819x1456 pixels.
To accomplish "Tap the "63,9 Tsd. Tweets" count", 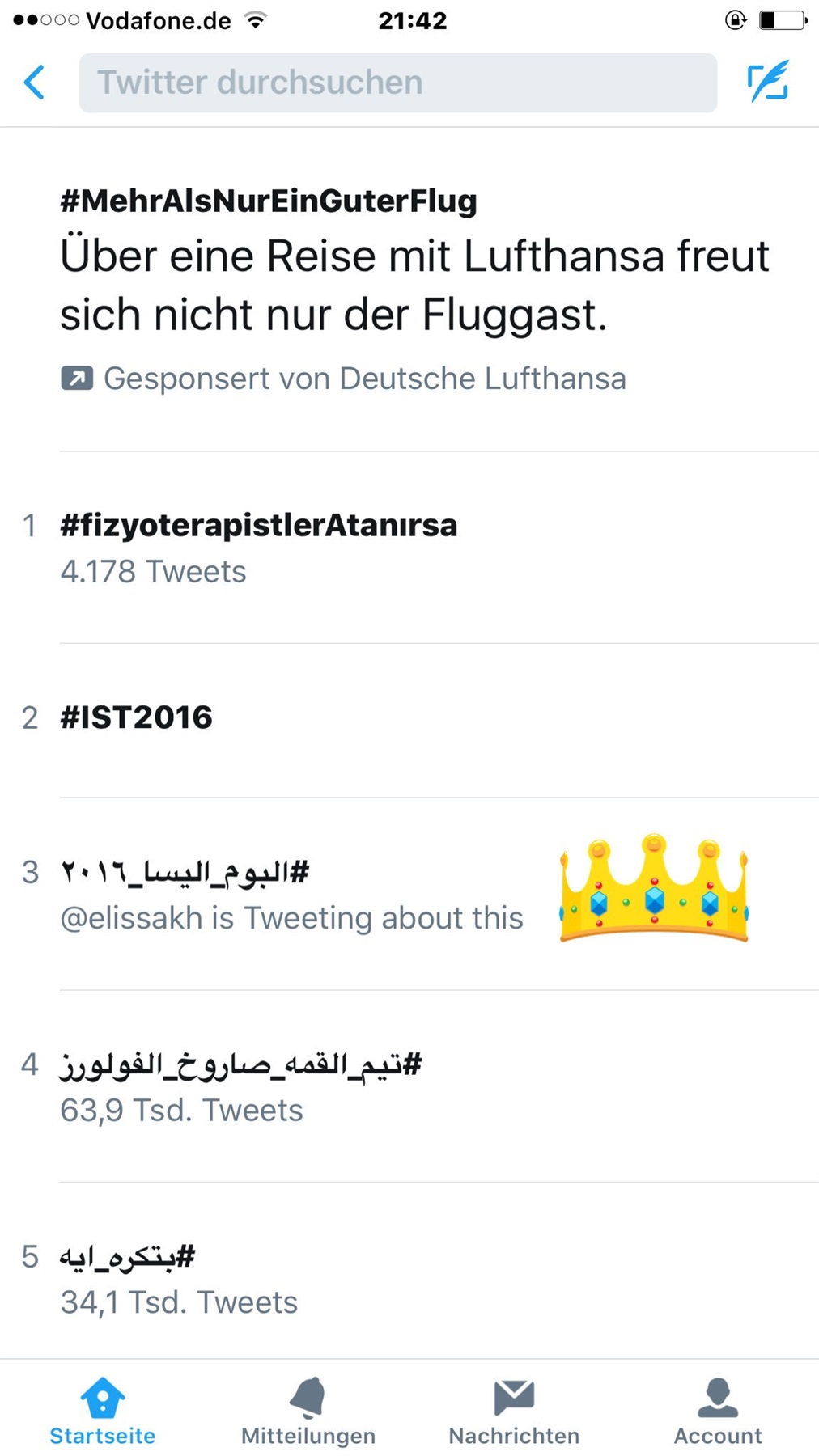I will point(181,1111).
